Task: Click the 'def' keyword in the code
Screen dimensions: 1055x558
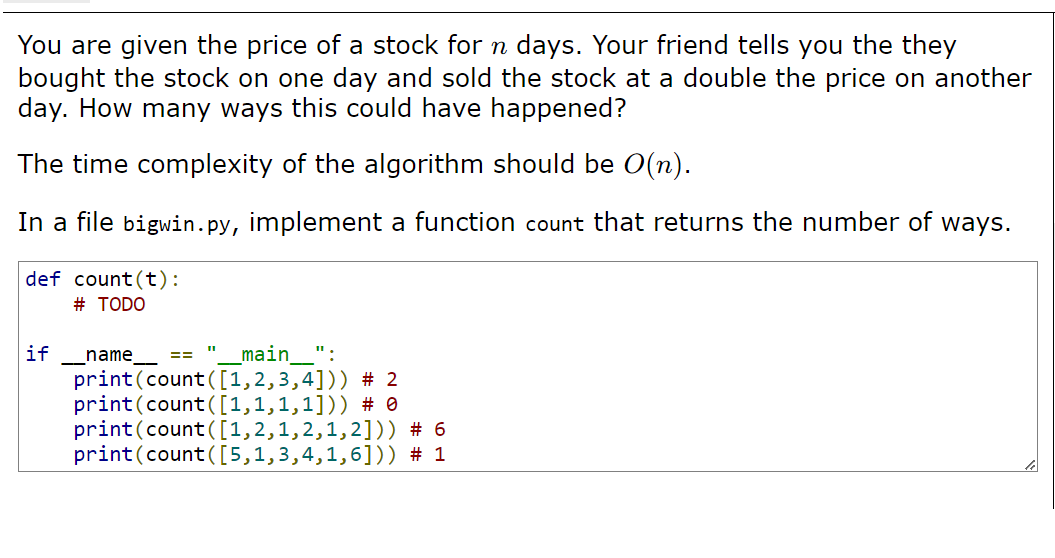Action: pyautogui.click(x=43, y=279)
